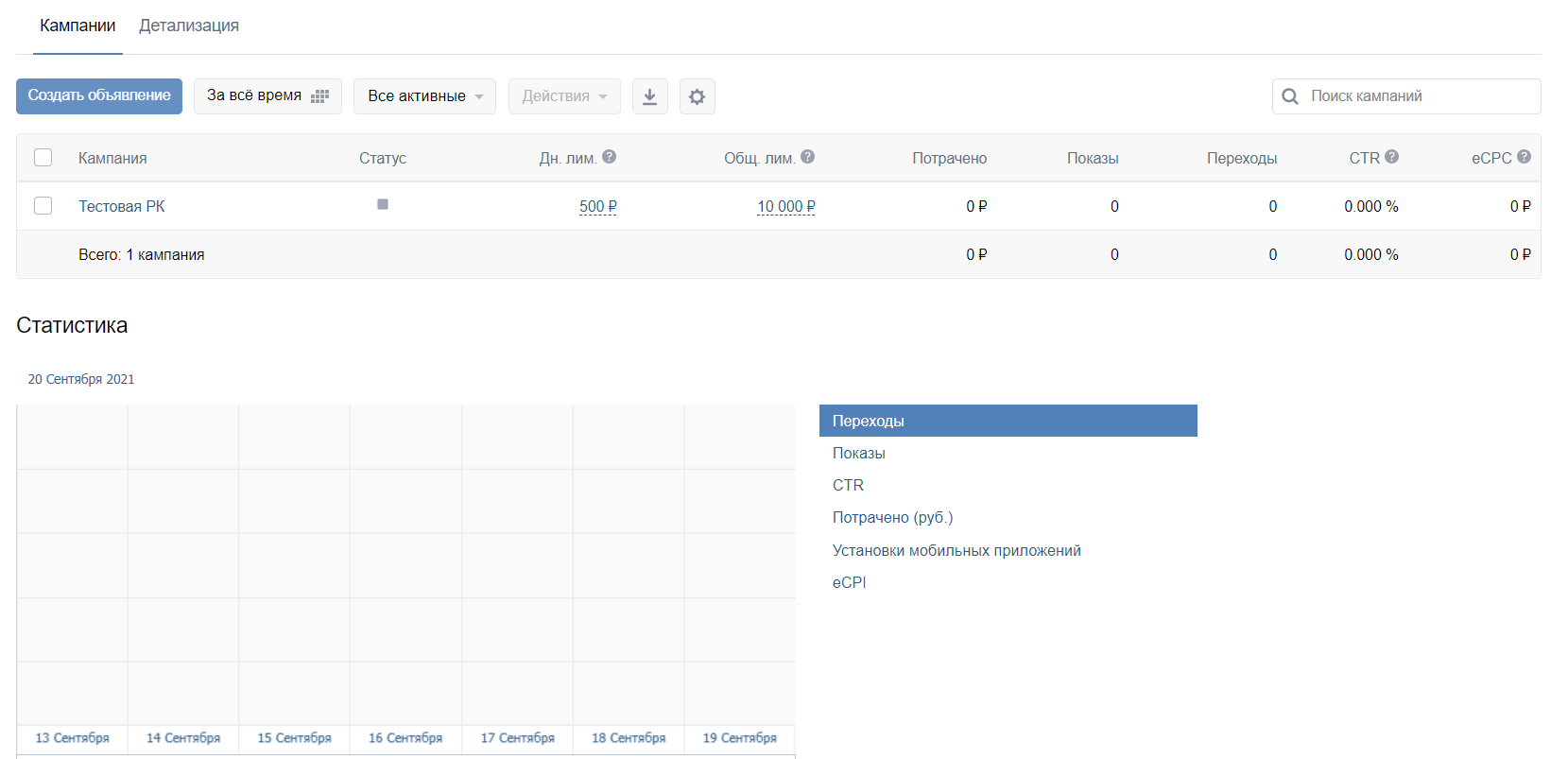This screenshot has height=759, width=1568.
Task: Sort by Показы column header
Action: (x=1093, y=158)
